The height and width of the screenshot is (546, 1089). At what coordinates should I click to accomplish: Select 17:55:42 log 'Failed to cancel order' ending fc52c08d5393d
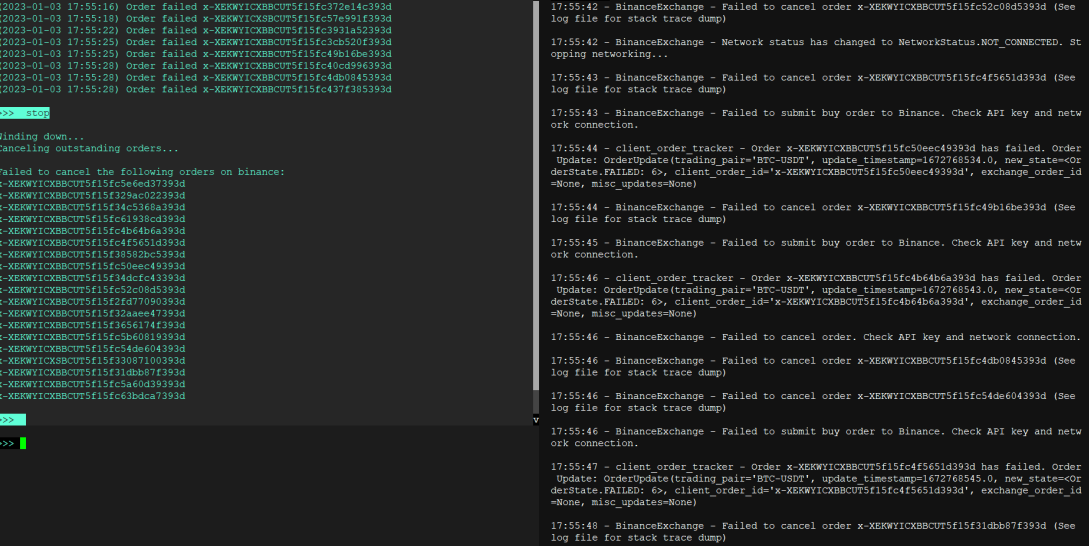click(x=813, y=13)
